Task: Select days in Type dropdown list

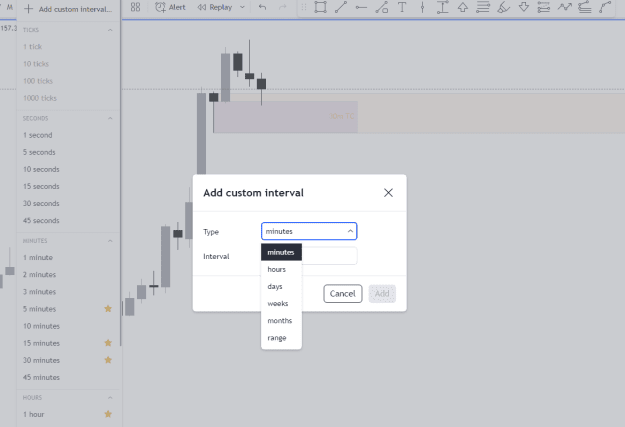Action: coord(281,287)
